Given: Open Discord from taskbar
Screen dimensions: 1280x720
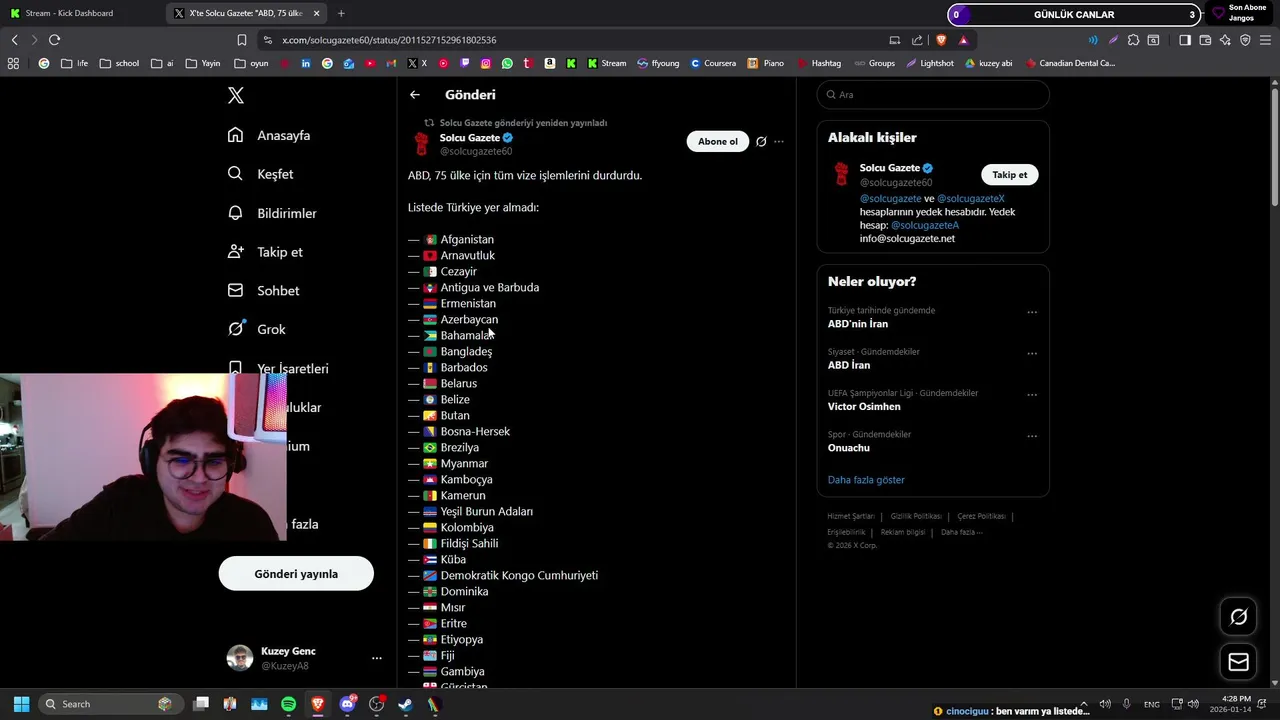Looking at the screenshot, I should pos(347,704).
